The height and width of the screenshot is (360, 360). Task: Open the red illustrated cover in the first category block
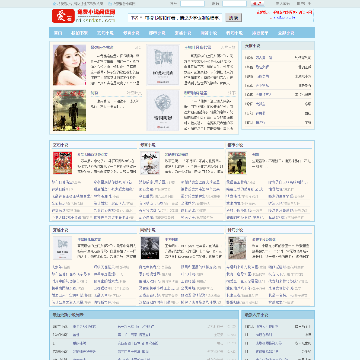point(62,163)
